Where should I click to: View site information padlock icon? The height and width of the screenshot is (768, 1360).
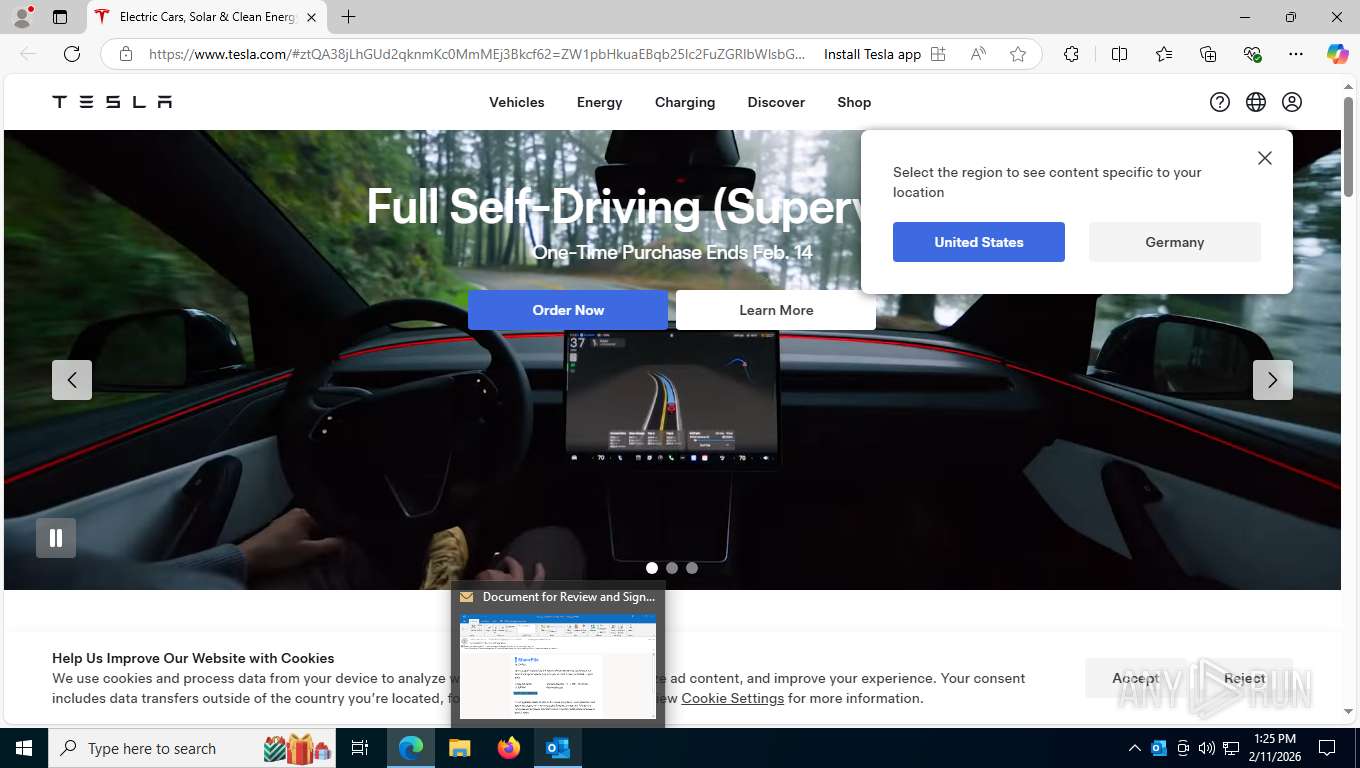[x=125, y=54]
